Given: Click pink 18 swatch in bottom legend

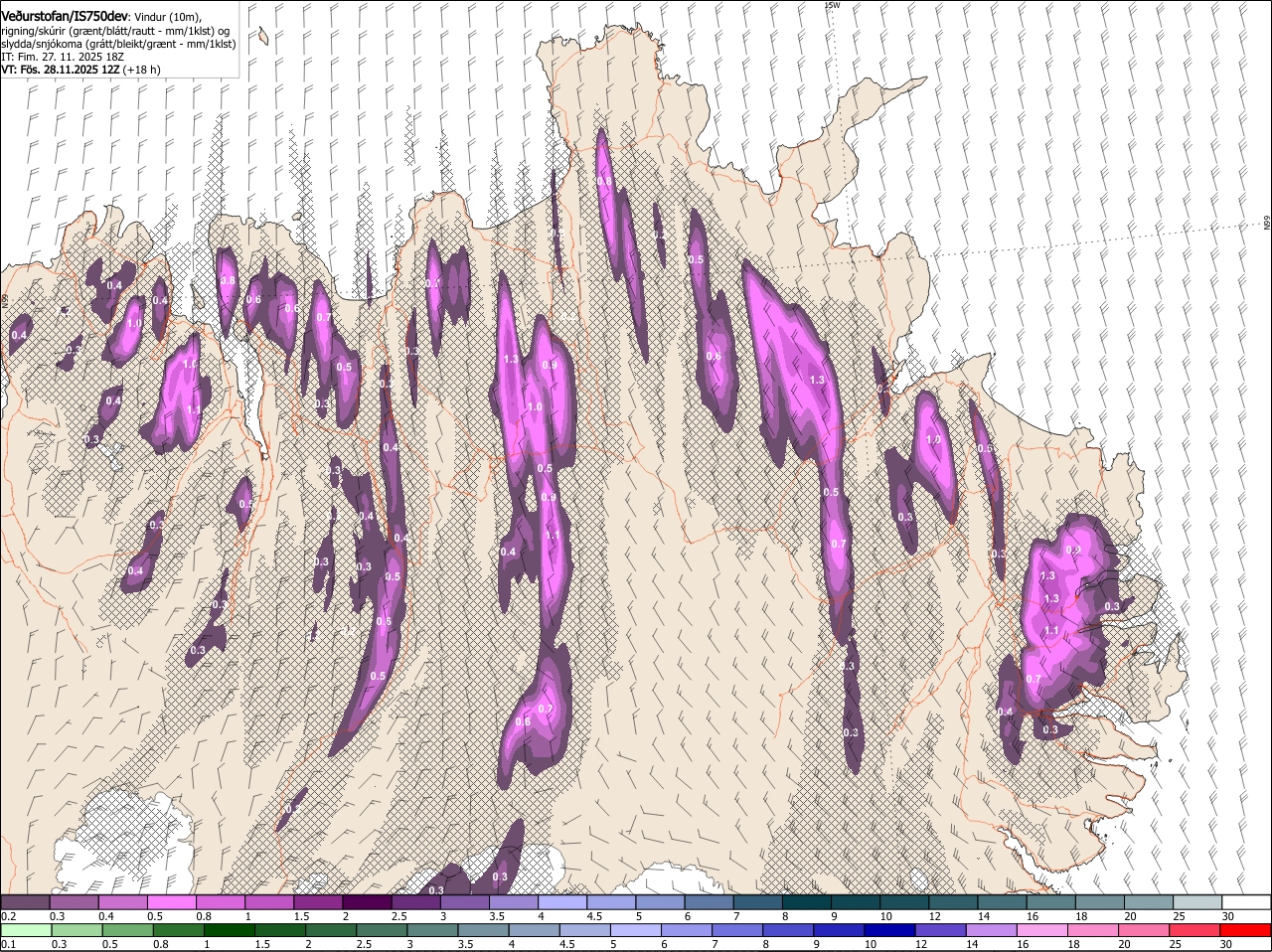Looking at the screenshot, I should pos(1095,931).
